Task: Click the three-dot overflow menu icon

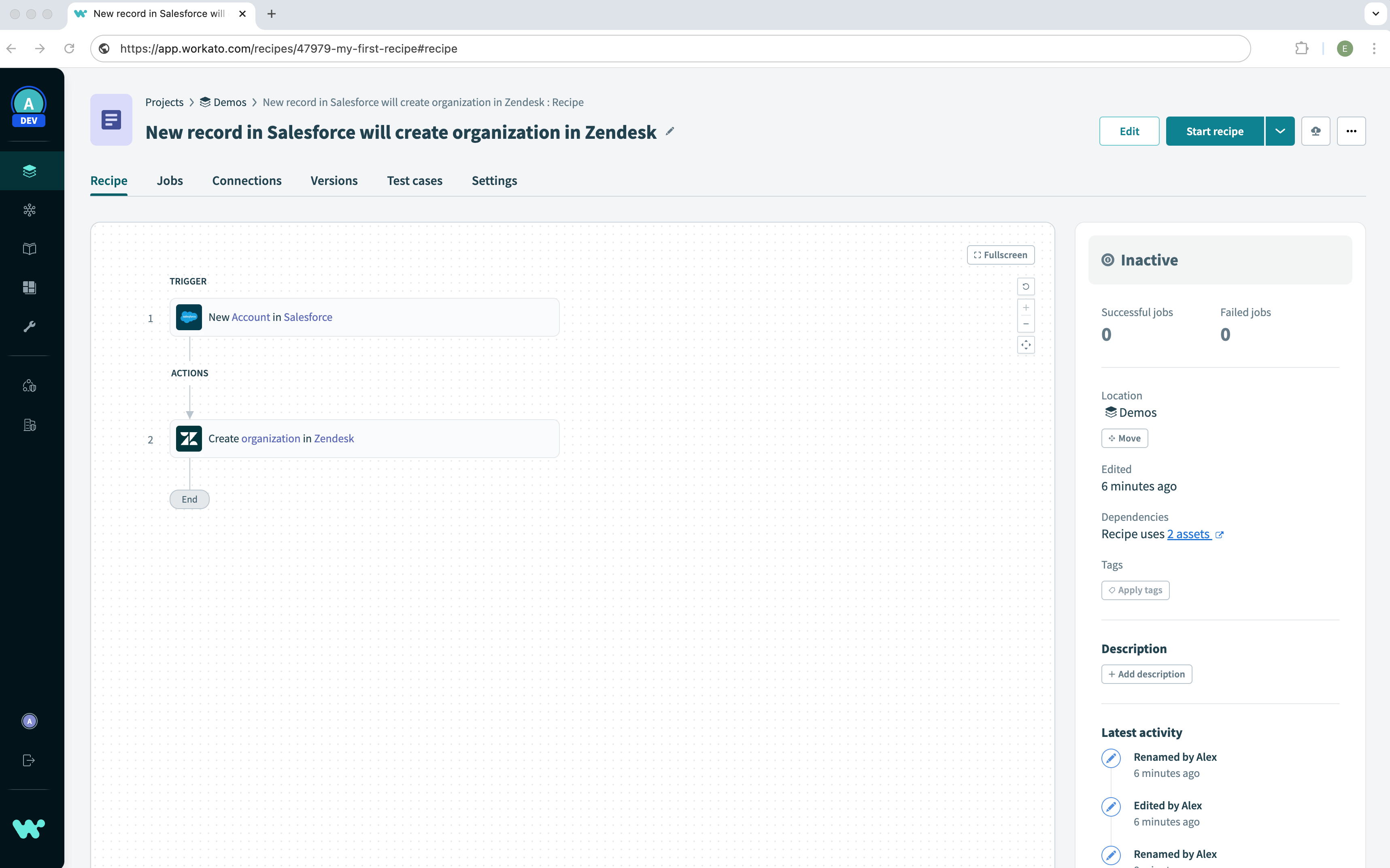Action: click(x=1351, y=131)
